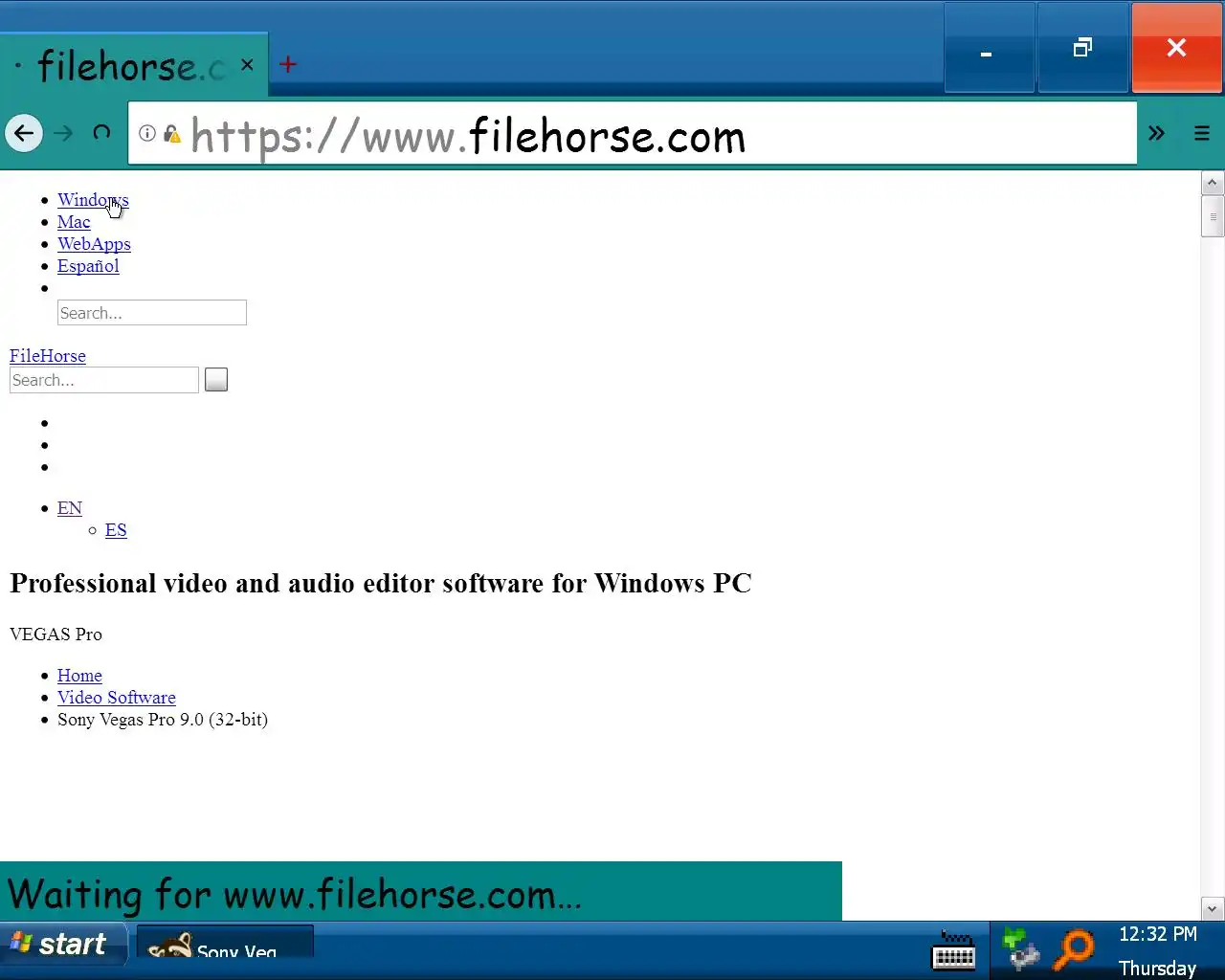Click the address bar URL field
Image resolution: width=1225 pixels, height=980 pixels.
[x=632, y=133]
